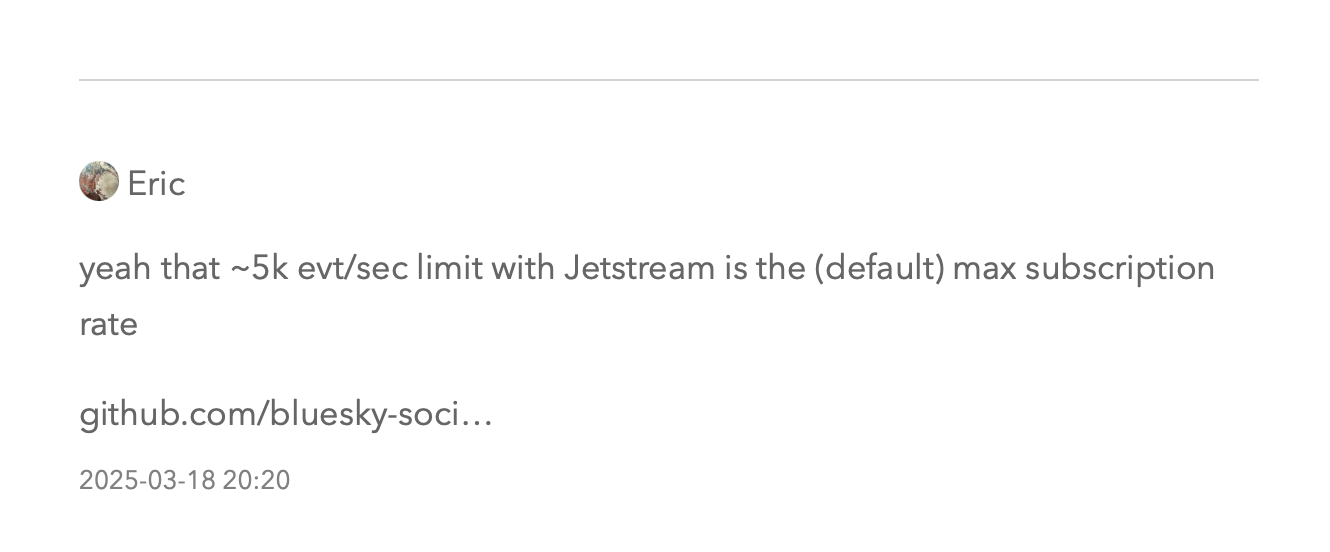
Task: Click the word "max" in the post
Action: point(985,268)
